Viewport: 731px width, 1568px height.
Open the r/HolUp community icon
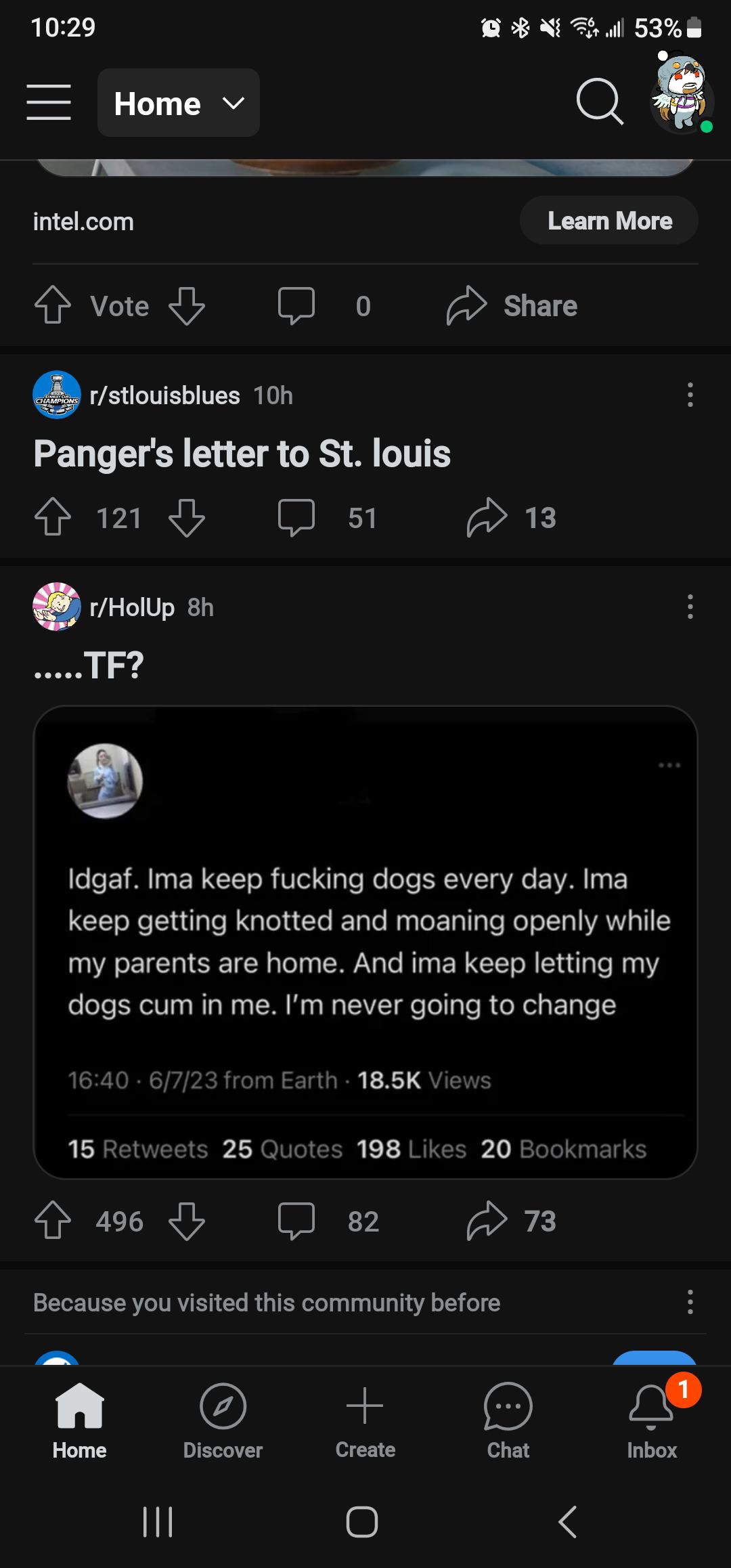57,607
